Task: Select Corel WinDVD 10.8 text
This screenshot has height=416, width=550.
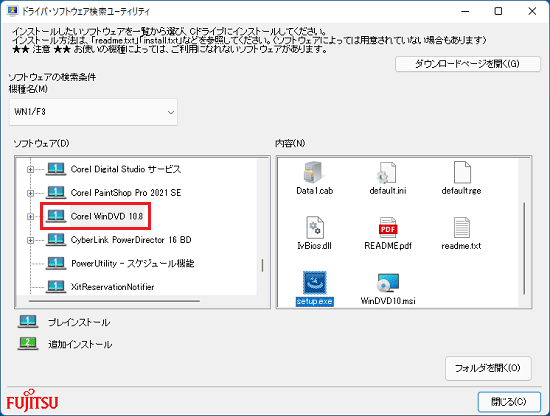Action: pos(107,216)
